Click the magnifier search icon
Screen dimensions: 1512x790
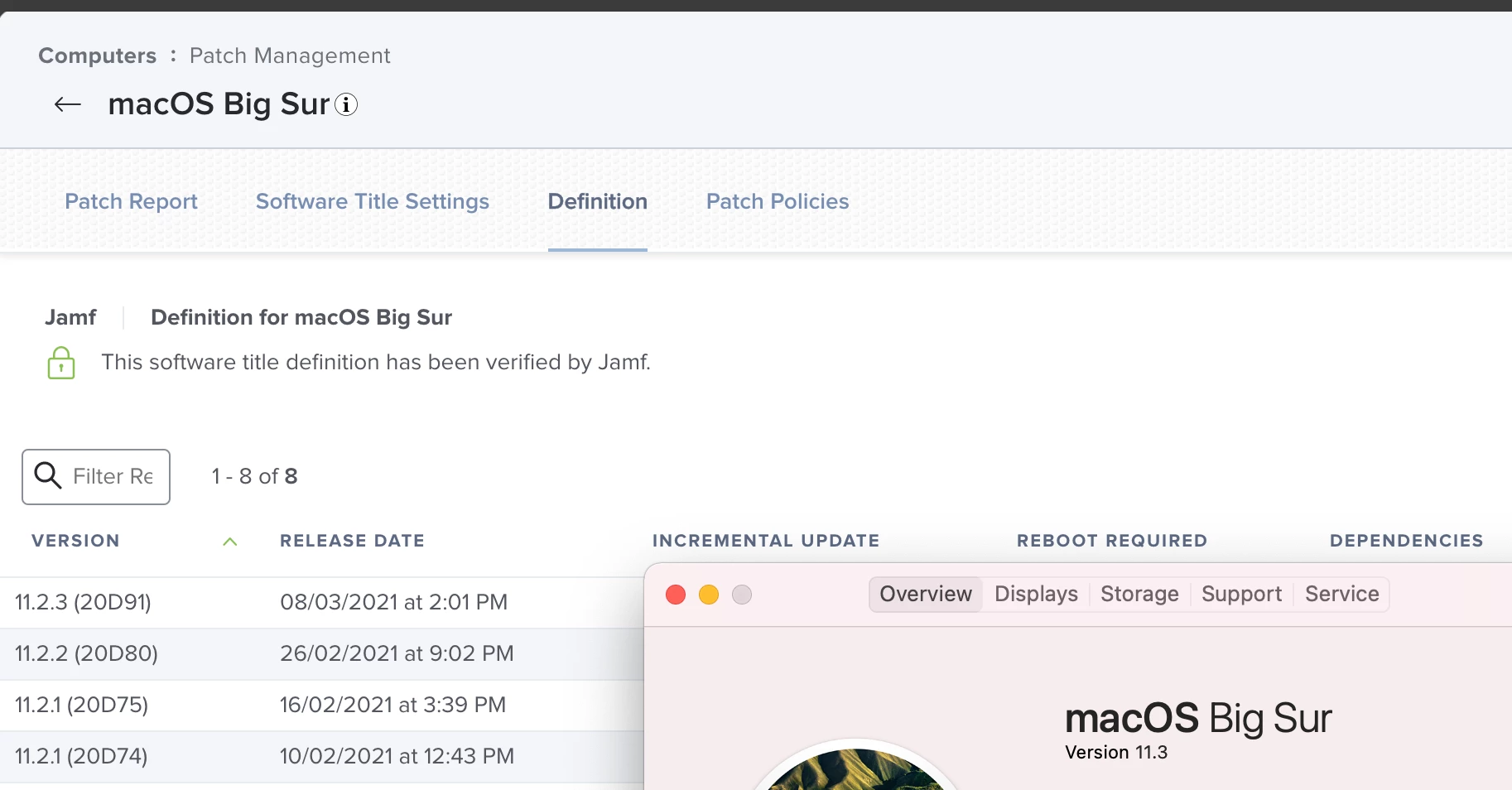(47, 475)
